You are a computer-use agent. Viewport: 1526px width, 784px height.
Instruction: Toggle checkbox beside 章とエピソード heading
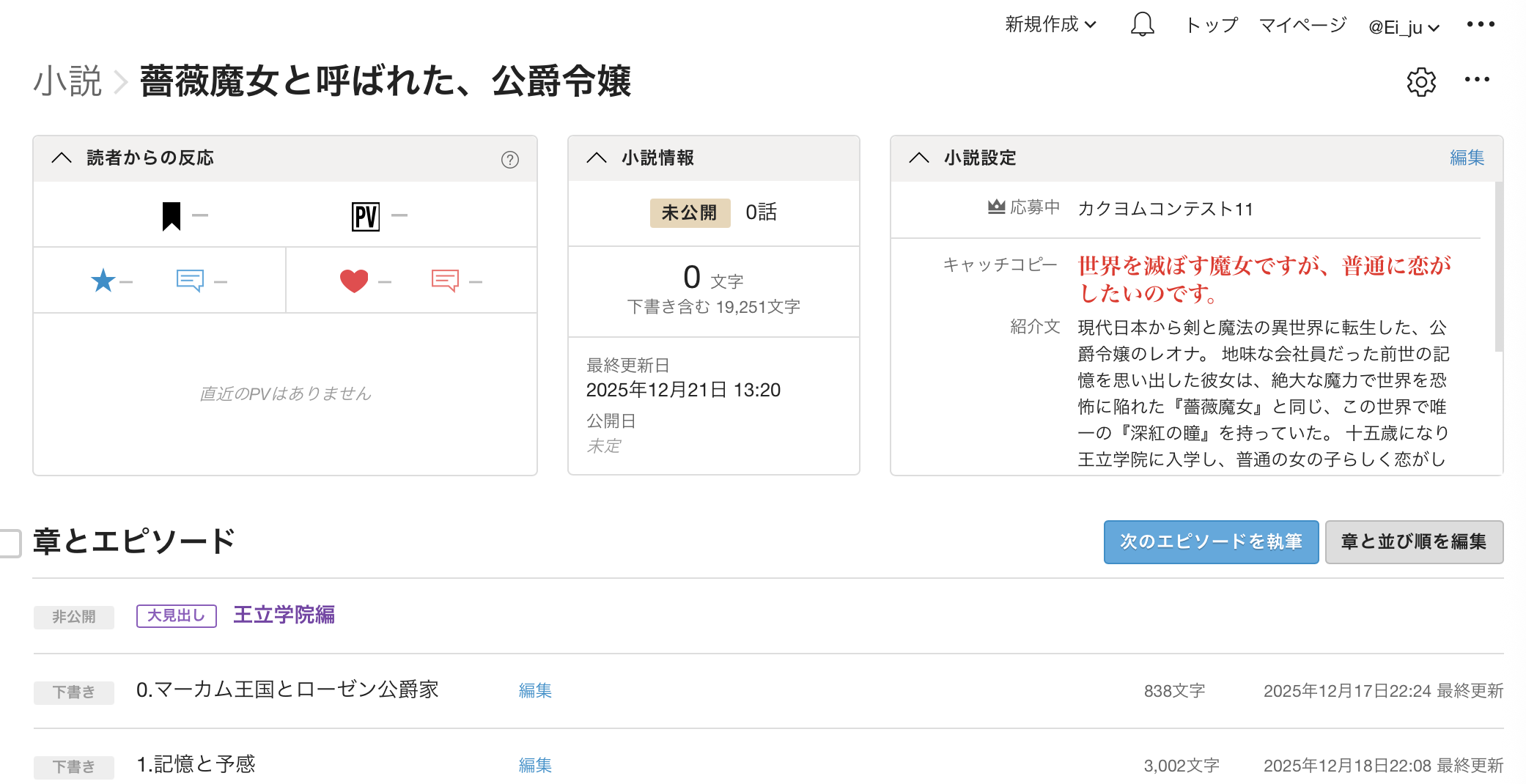(10, 543)
